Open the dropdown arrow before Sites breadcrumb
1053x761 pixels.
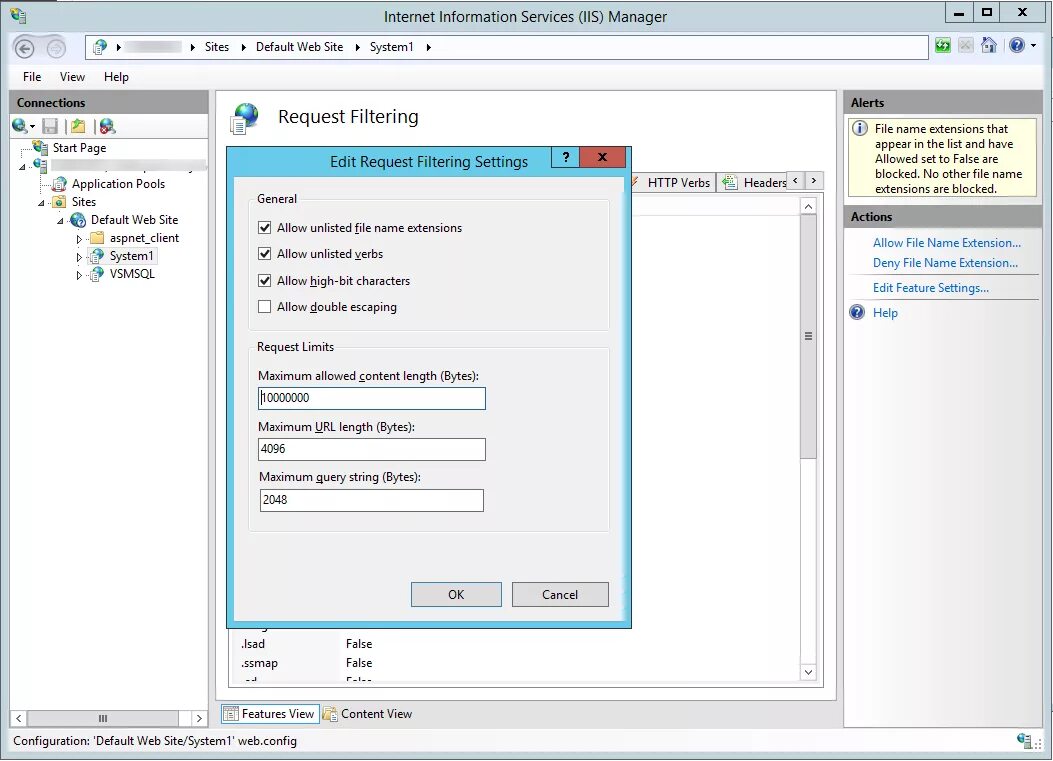click(193, 47)
